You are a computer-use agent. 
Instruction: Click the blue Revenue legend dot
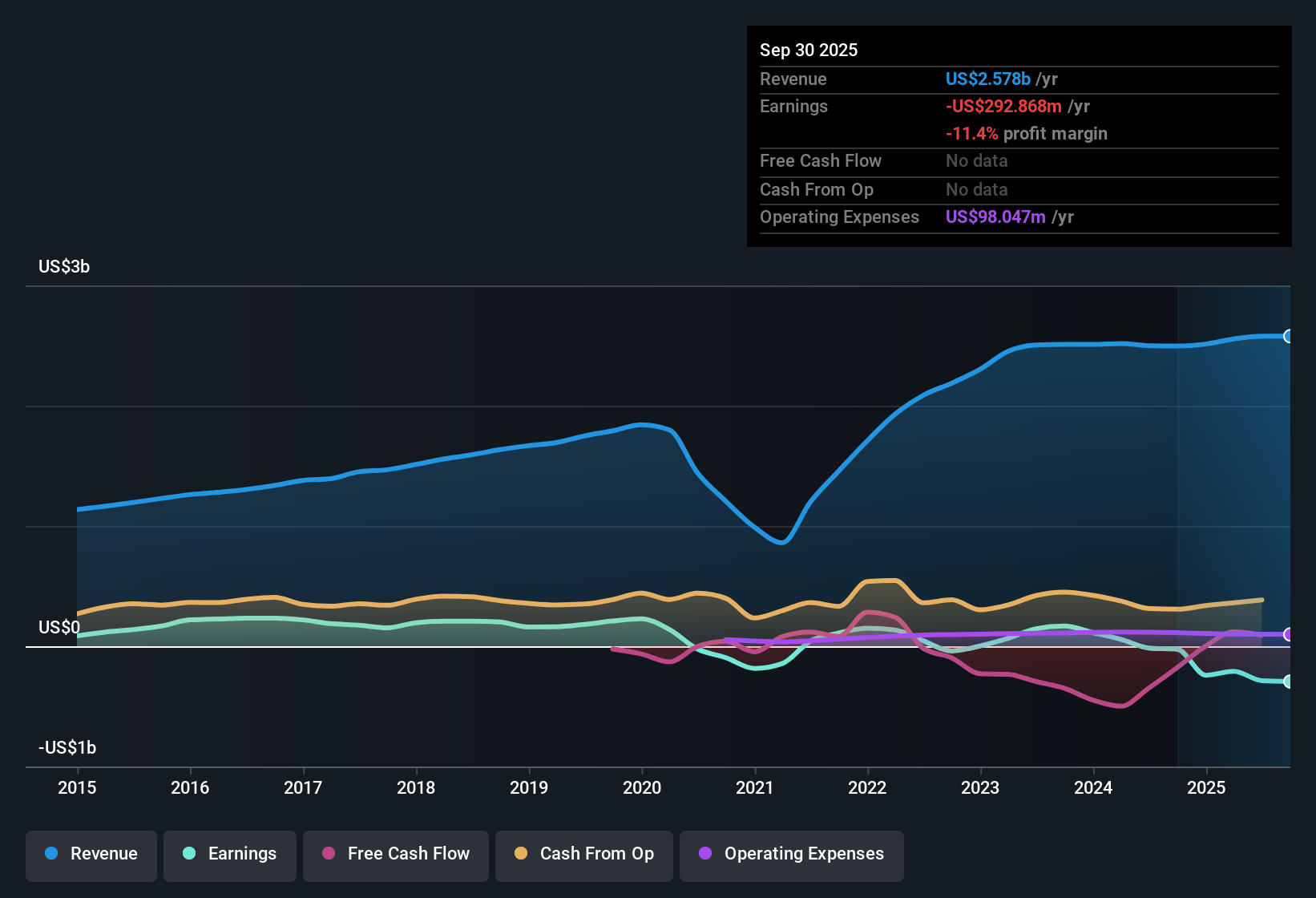(50, 854)
